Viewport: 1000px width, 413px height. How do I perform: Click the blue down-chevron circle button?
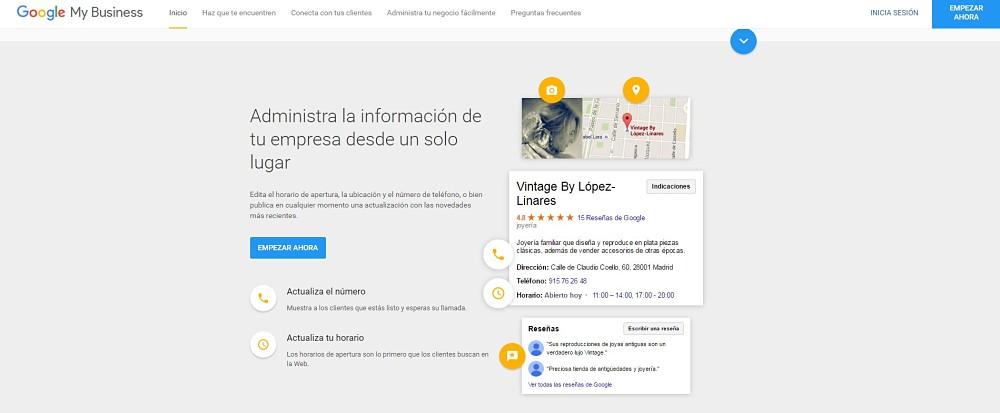[743, 41]
